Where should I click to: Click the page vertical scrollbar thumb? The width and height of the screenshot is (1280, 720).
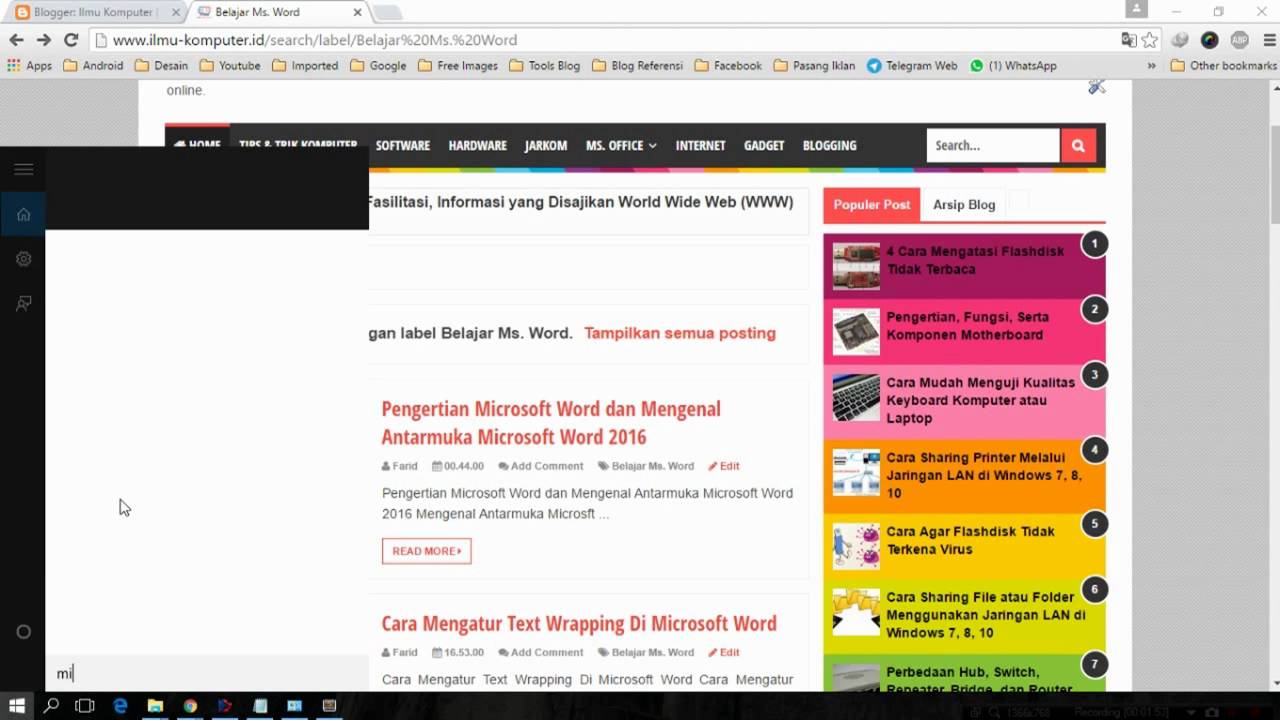tap(1274, 175)
